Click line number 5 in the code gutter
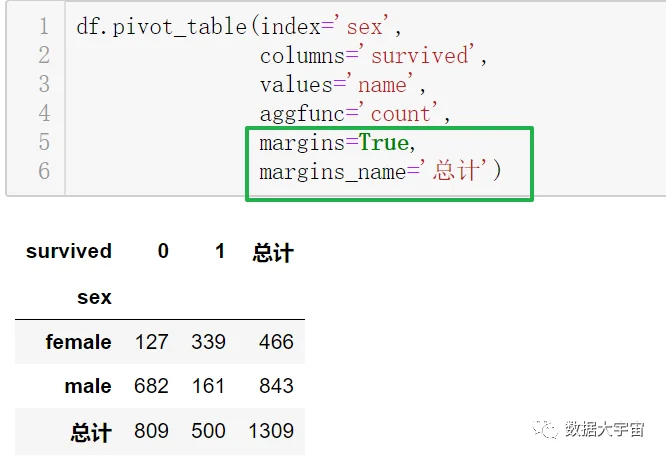The height and width of the screenshot is (458, 666). coord(44,142)
